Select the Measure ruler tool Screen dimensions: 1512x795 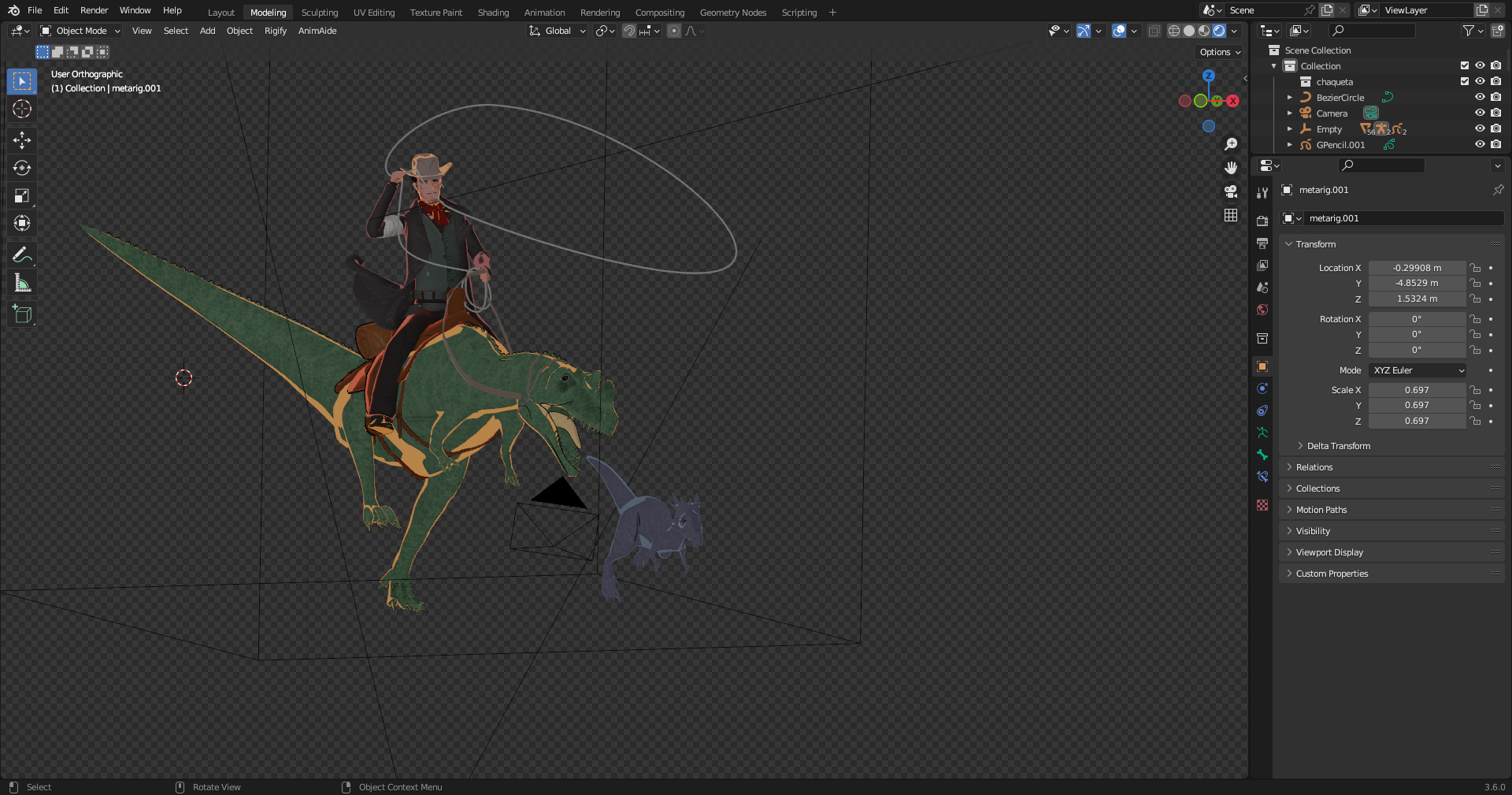(22, 283)
